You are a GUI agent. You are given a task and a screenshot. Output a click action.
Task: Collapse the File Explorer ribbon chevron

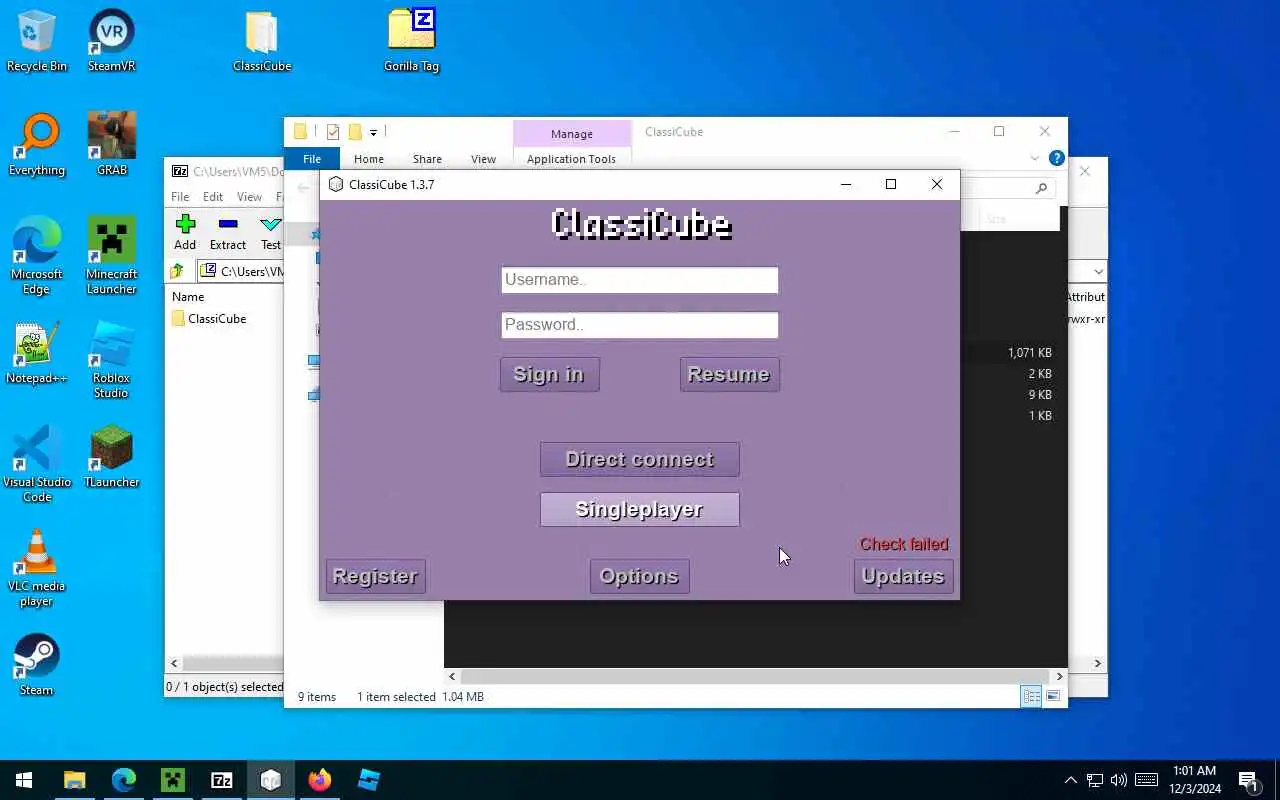click(1034, 158)
